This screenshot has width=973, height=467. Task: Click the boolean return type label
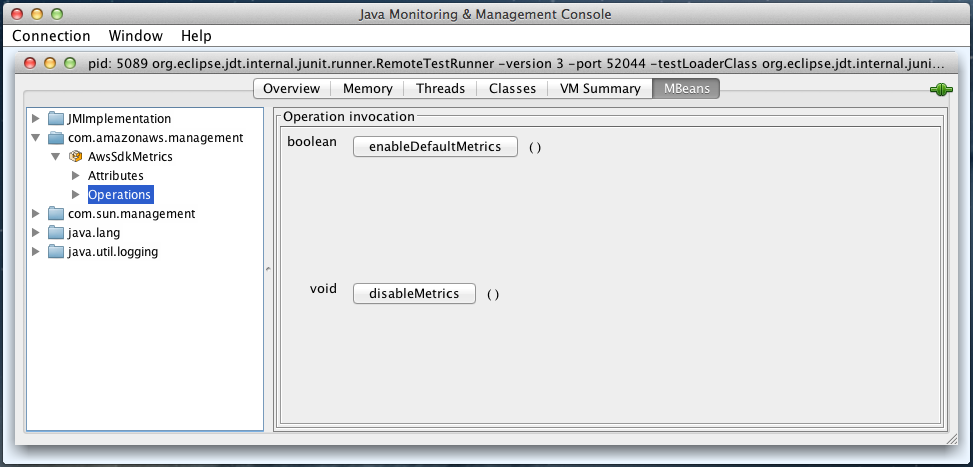pyautogui.click(x=312, y=141)
